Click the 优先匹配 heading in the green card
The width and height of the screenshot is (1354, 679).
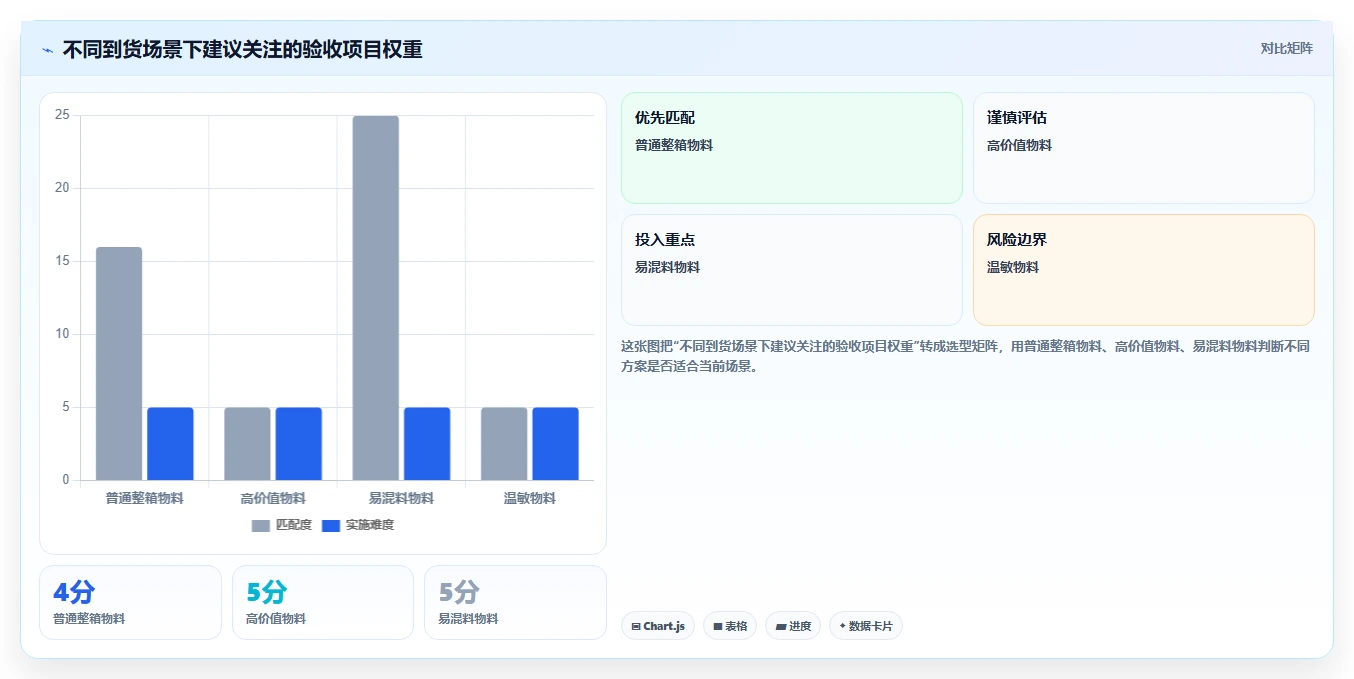(665, 118)
